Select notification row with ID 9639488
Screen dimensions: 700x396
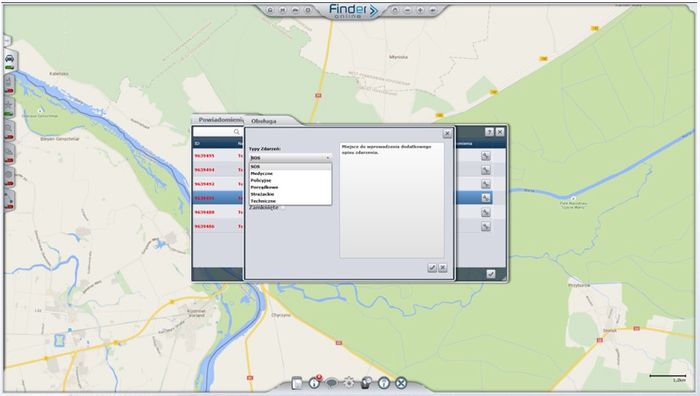coord(219,212)
